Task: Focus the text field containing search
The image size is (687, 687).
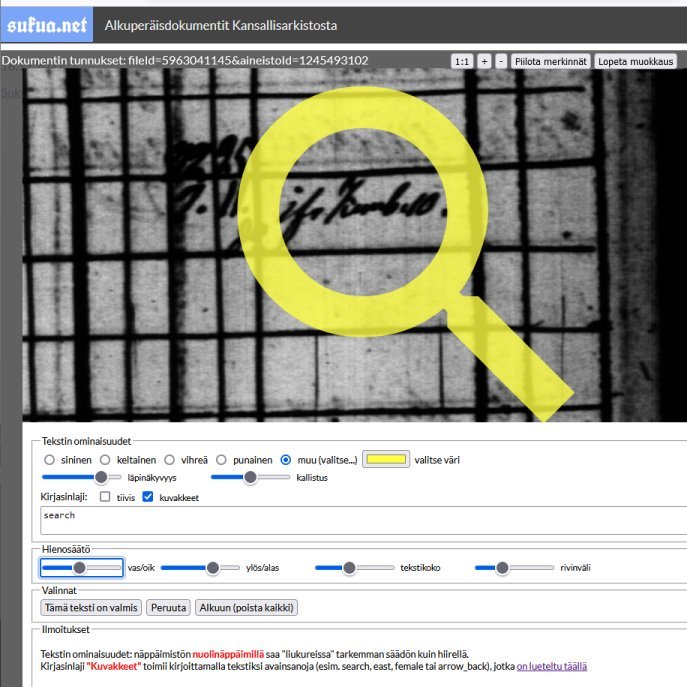Action: (x=364, y=521)
